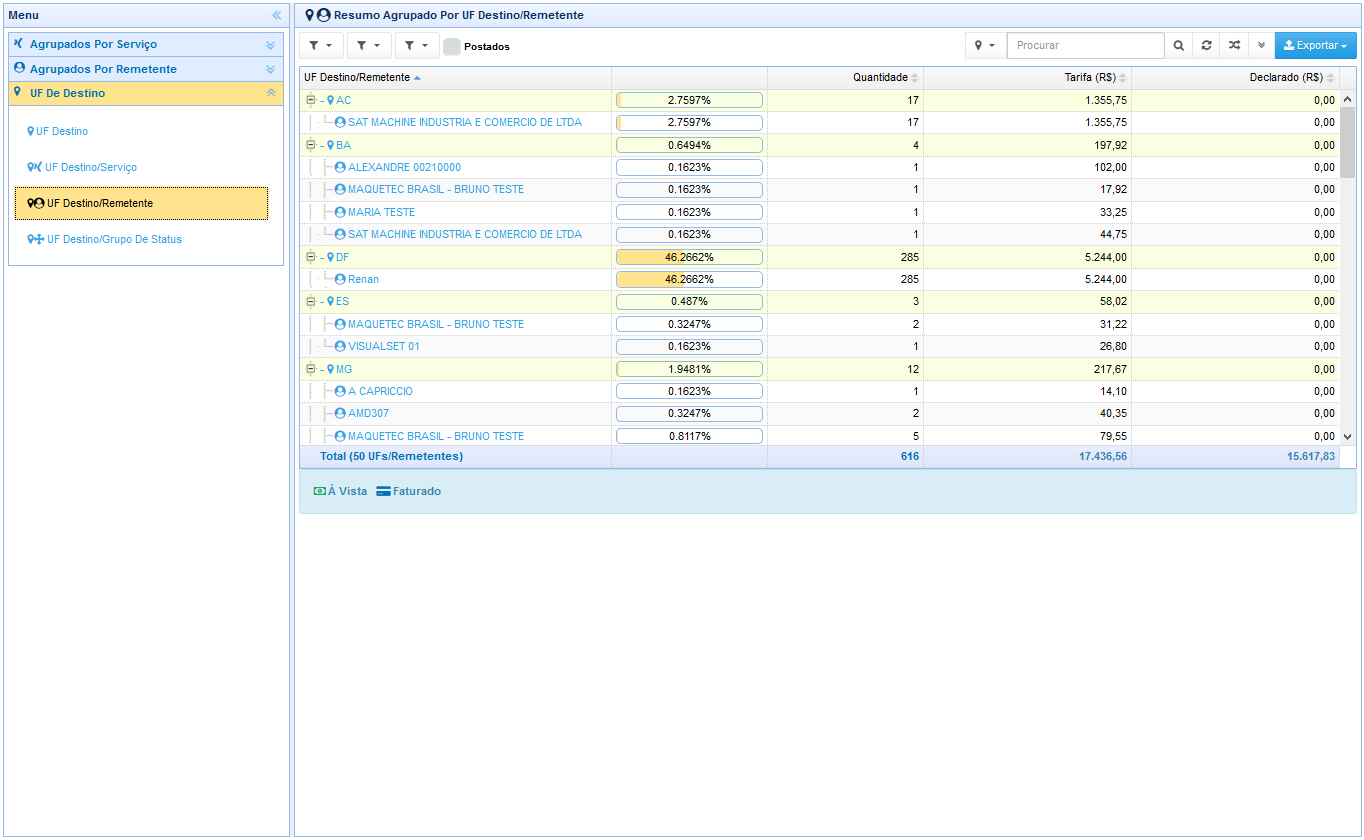
Task: Focus the Procurar search field
Action: click(x=1085, y=46)
